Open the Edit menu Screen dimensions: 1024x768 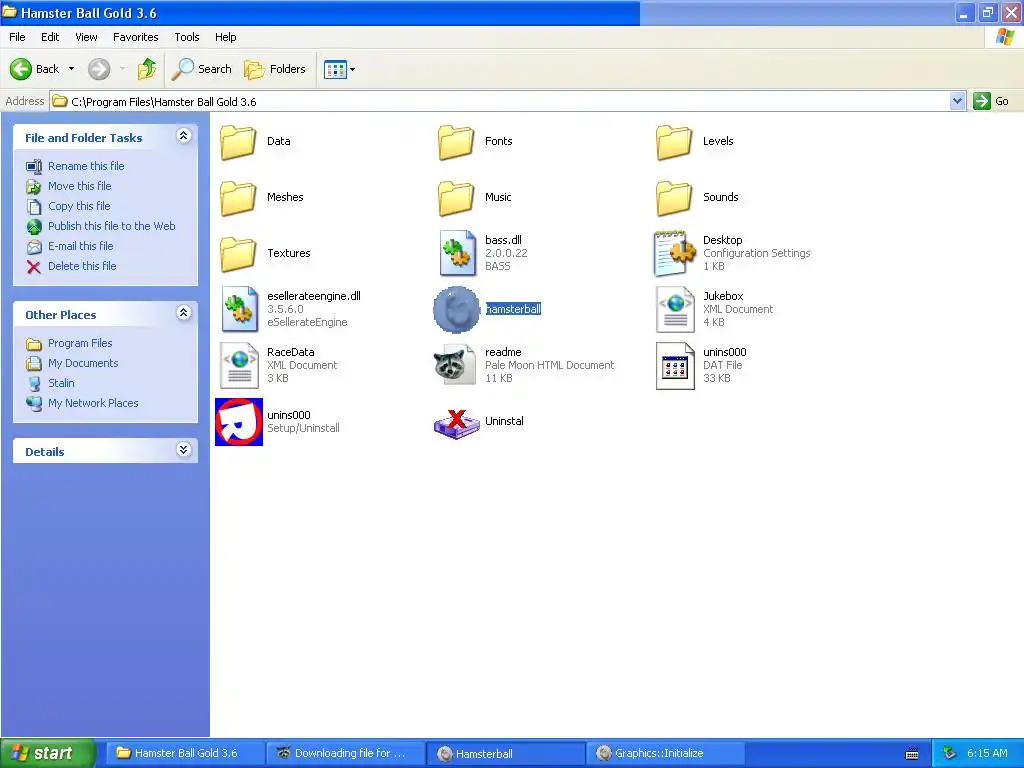click(x=50, y=37)
